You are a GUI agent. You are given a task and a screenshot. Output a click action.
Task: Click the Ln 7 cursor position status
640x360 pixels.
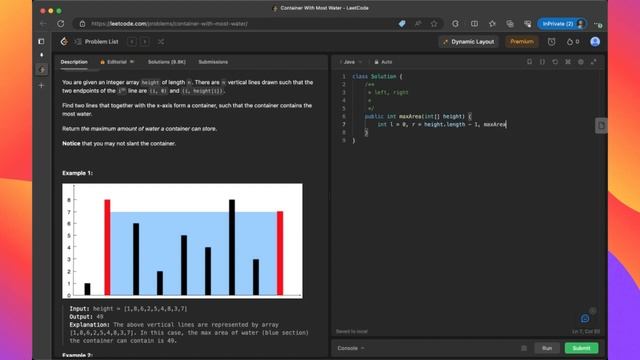[x=586, y=331]
